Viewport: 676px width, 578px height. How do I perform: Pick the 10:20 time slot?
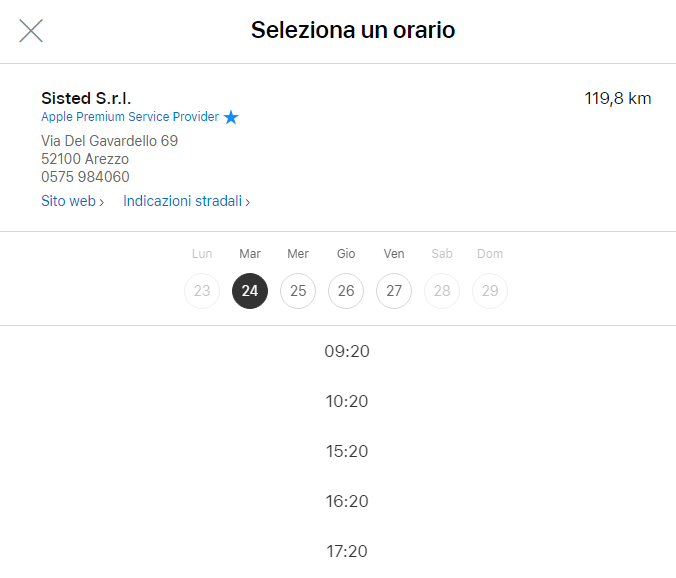(x=347, y=402)
